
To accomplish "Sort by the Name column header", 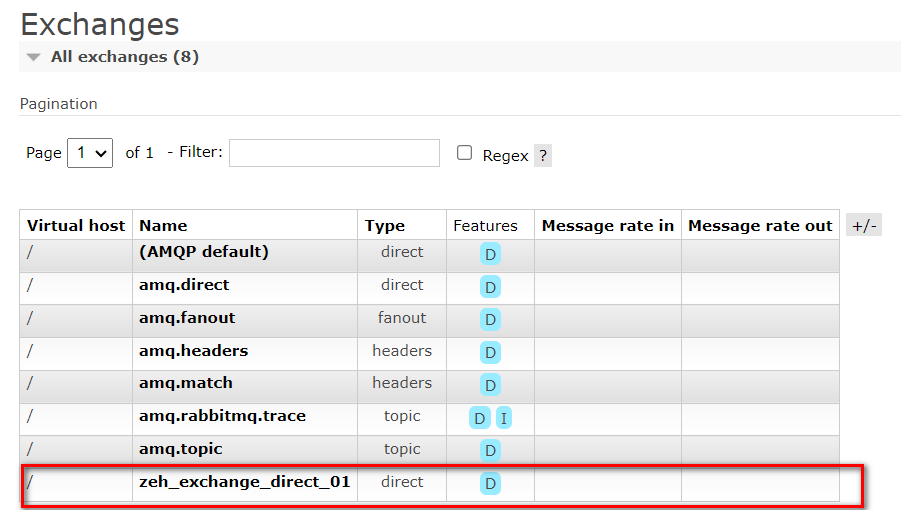I will [x=163, y=226].
